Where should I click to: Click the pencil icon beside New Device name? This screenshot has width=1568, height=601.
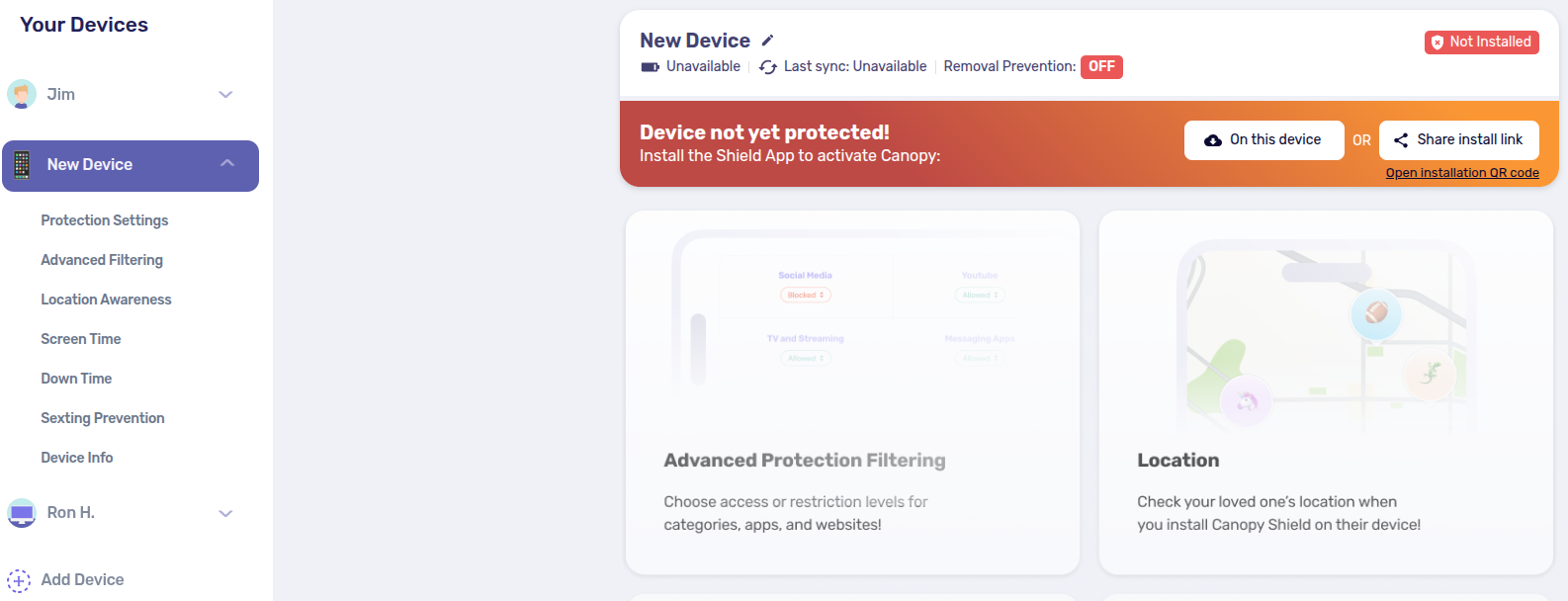click(767, 41)
